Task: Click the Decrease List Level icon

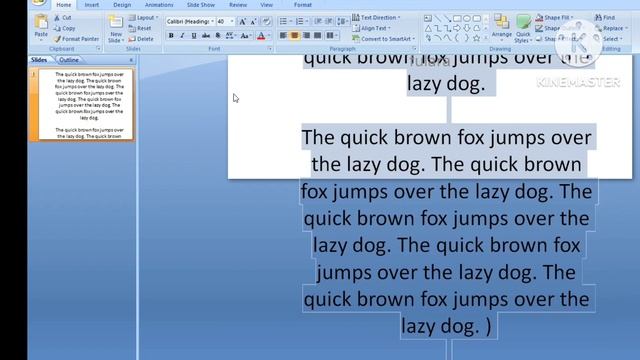Action: (x=318, y=21)
